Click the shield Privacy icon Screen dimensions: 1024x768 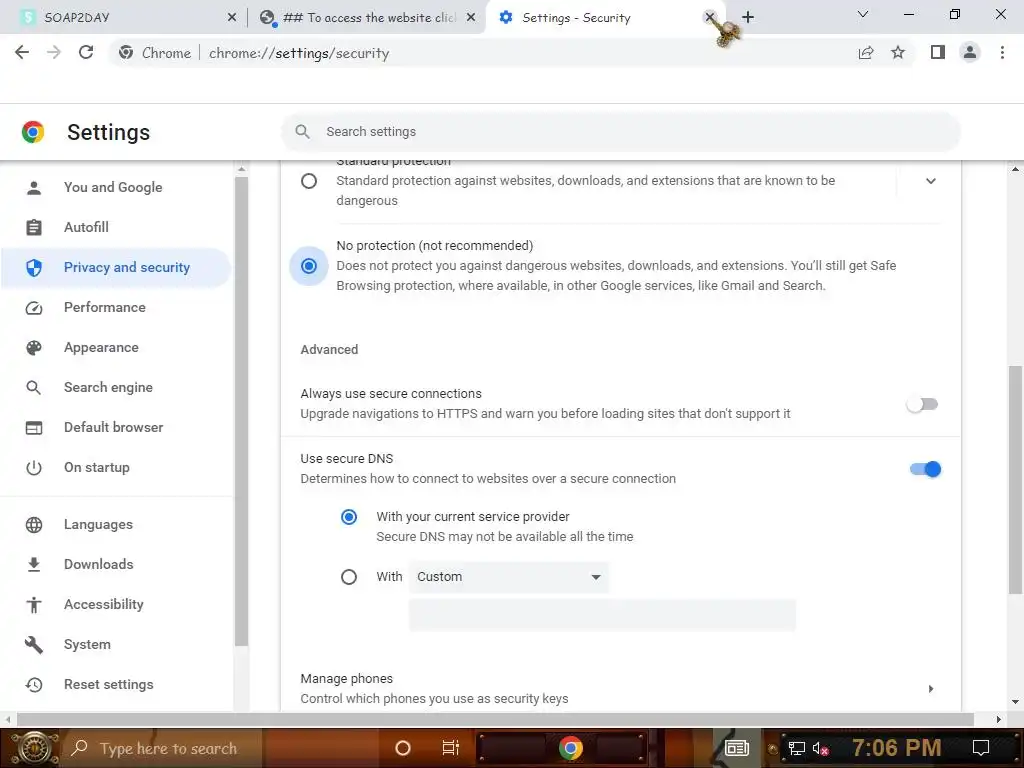(34, 268)
